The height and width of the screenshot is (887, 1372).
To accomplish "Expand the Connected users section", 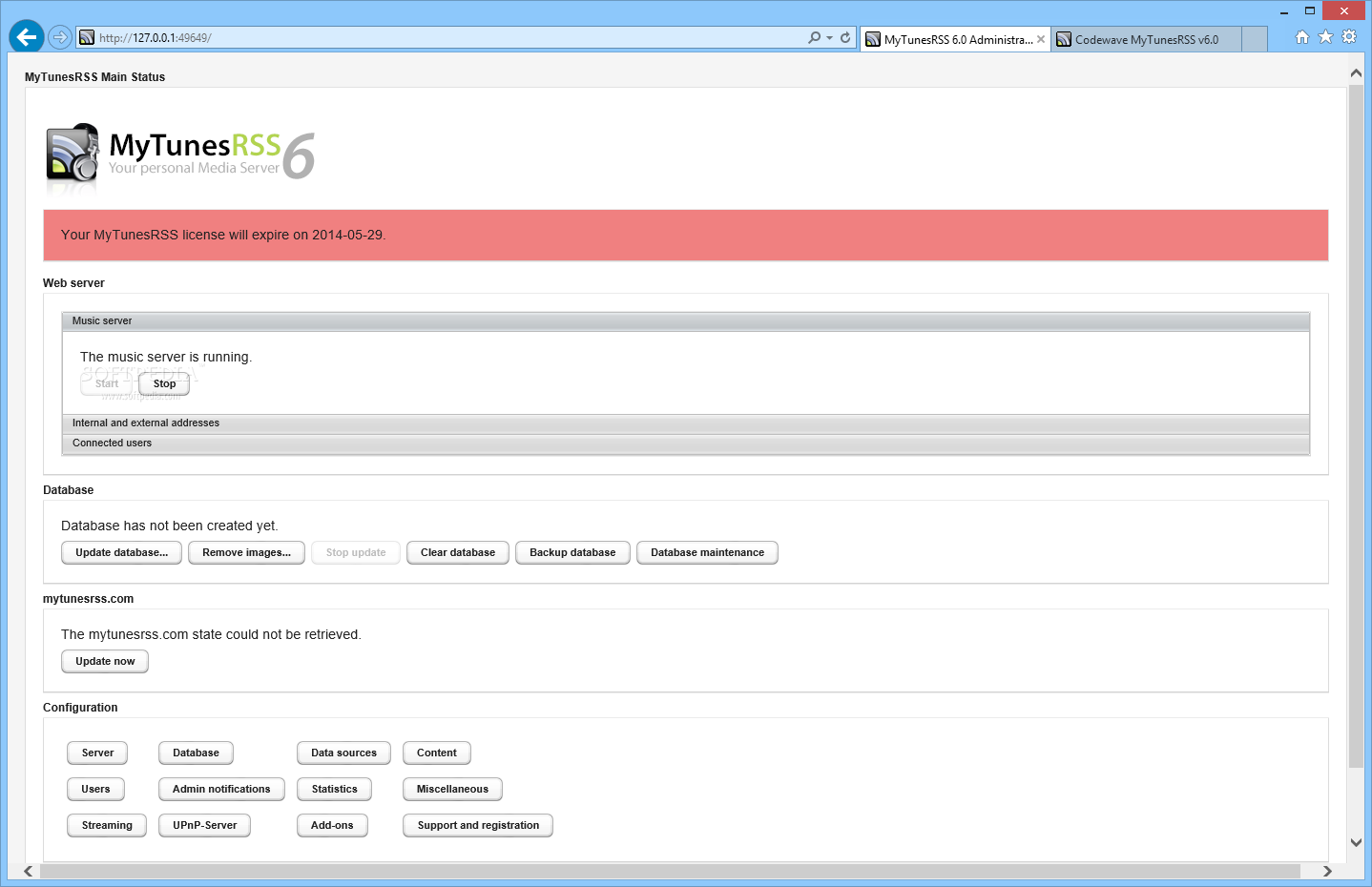I will [686, 443].
